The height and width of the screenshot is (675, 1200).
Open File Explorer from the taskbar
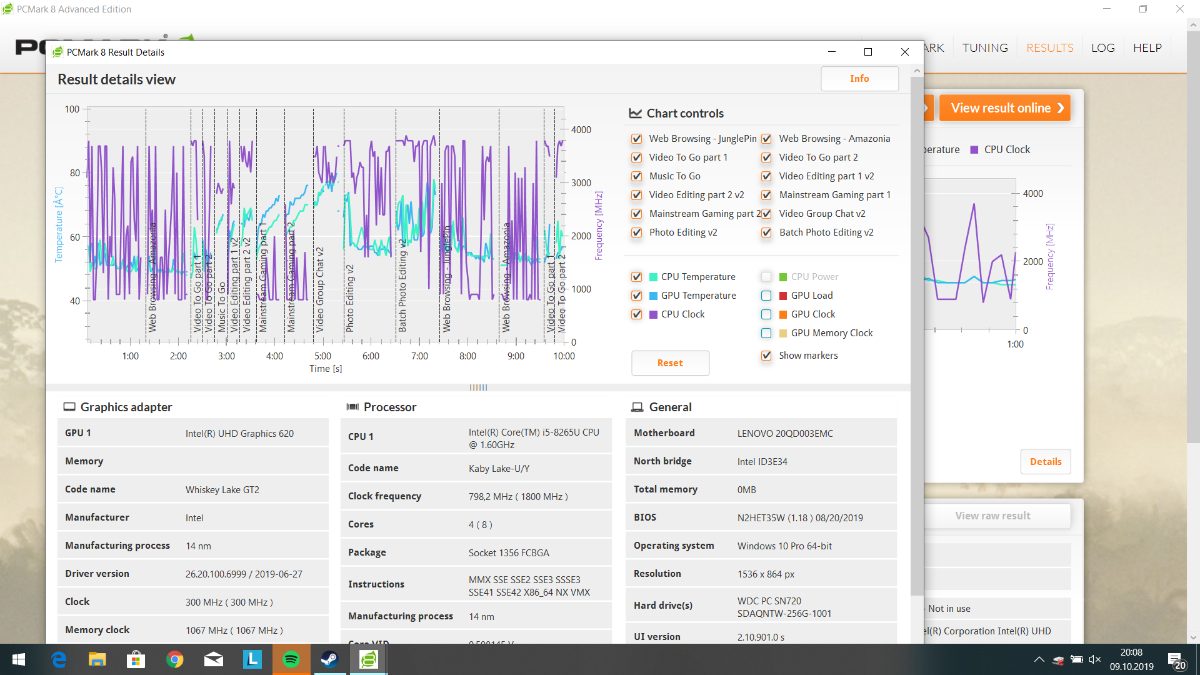tap(97, 659)
